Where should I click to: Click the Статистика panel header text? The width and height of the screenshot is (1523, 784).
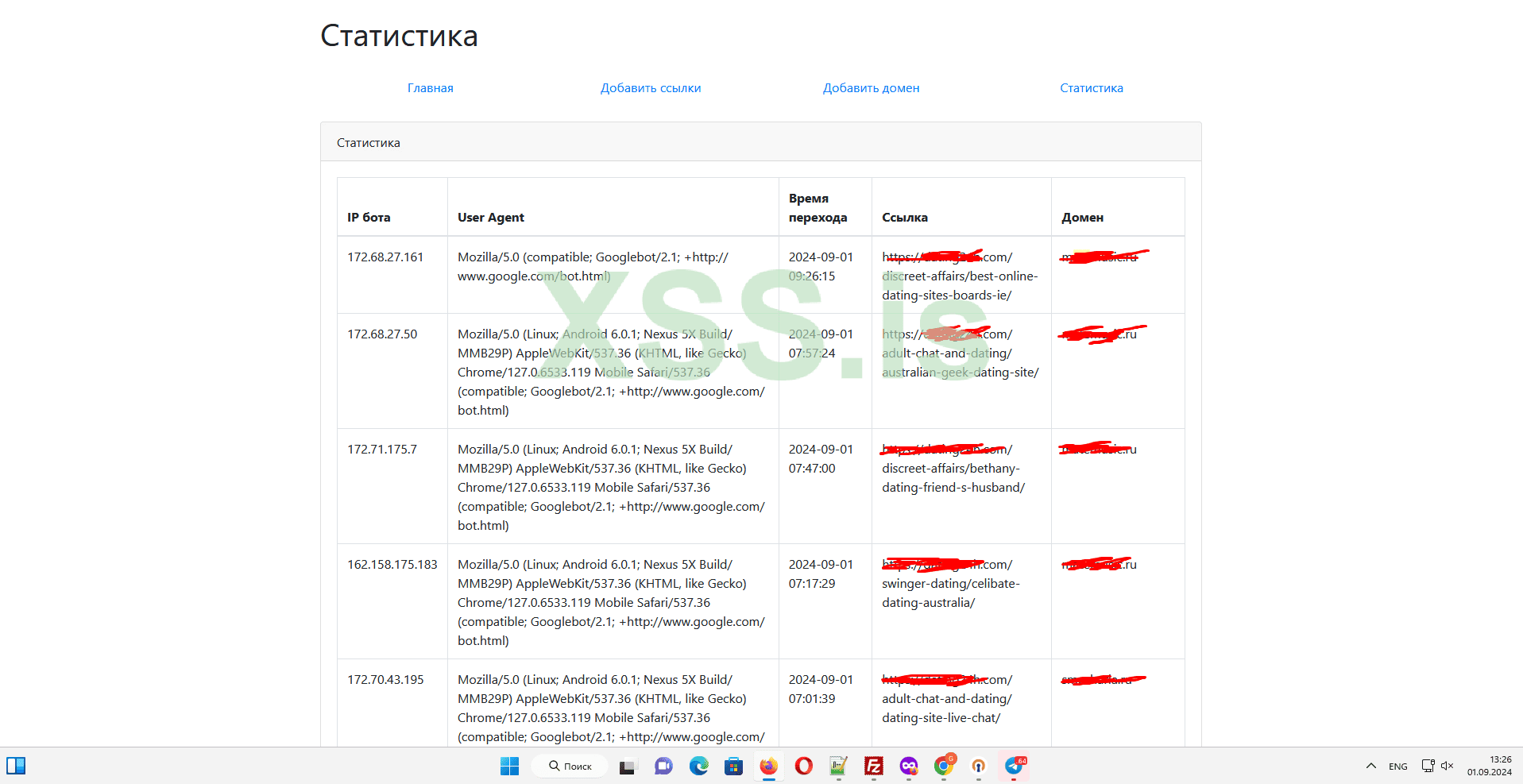pos(369,143)
